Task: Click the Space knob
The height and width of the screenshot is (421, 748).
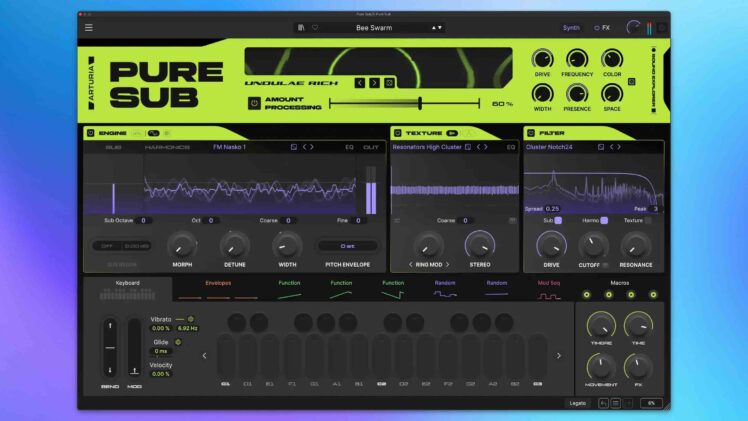Action: tap(612, 94)
